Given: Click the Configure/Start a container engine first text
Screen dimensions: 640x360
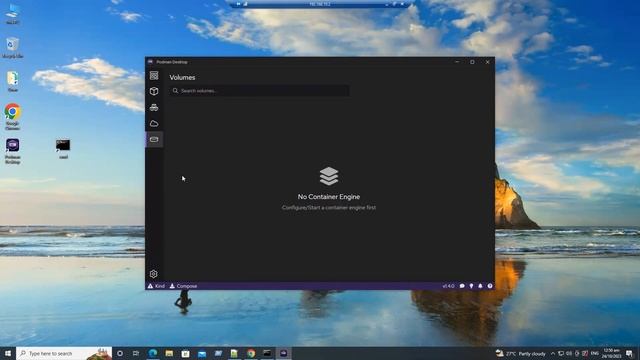Looking at the screenshot, I should tap(329, 207).
